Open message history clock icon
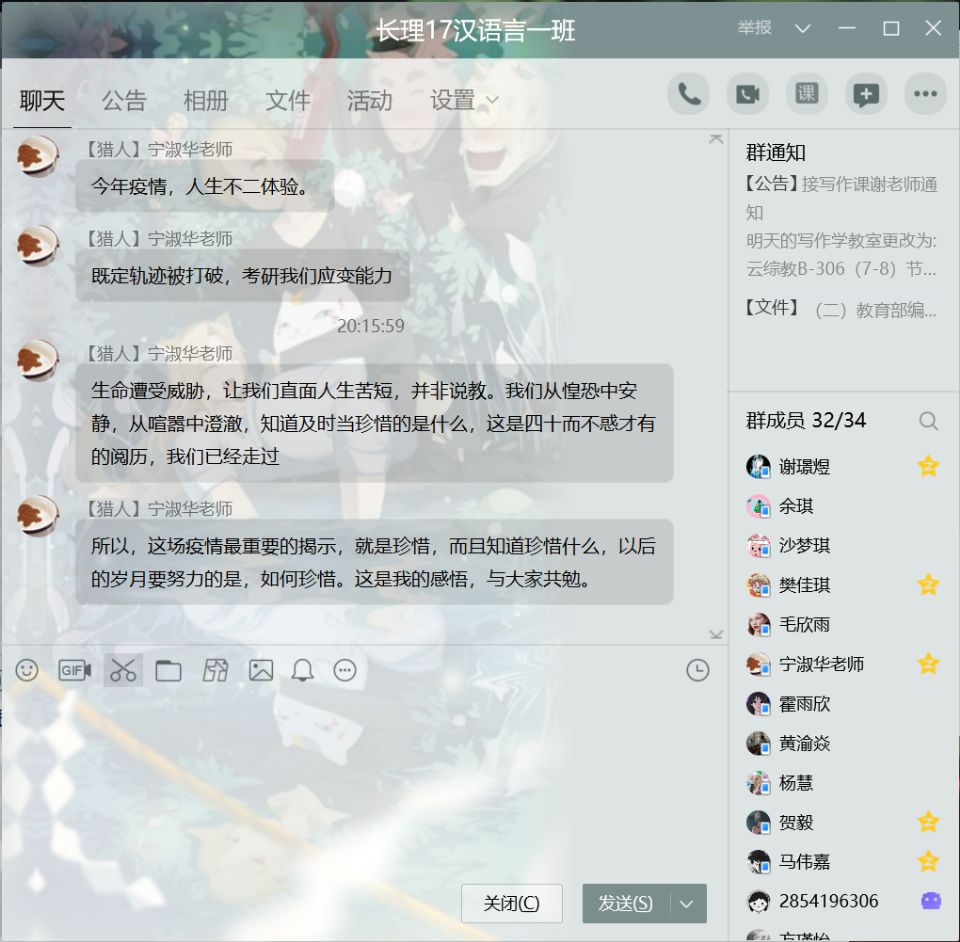The height and width of the screenshot is (942, 960). click(698, 670)
